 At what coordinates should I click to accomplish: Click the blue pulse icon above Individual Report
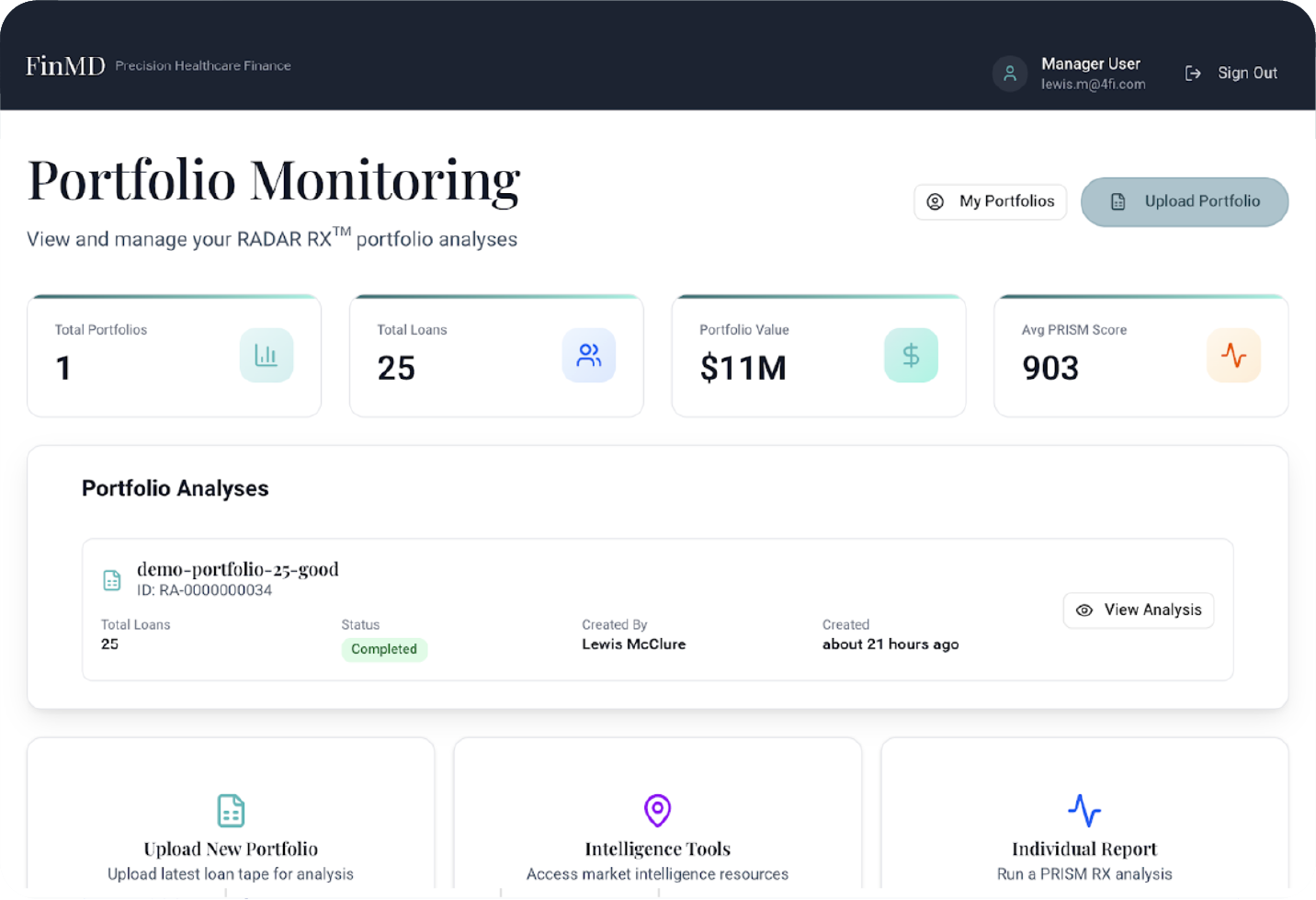coord(1084,811)
